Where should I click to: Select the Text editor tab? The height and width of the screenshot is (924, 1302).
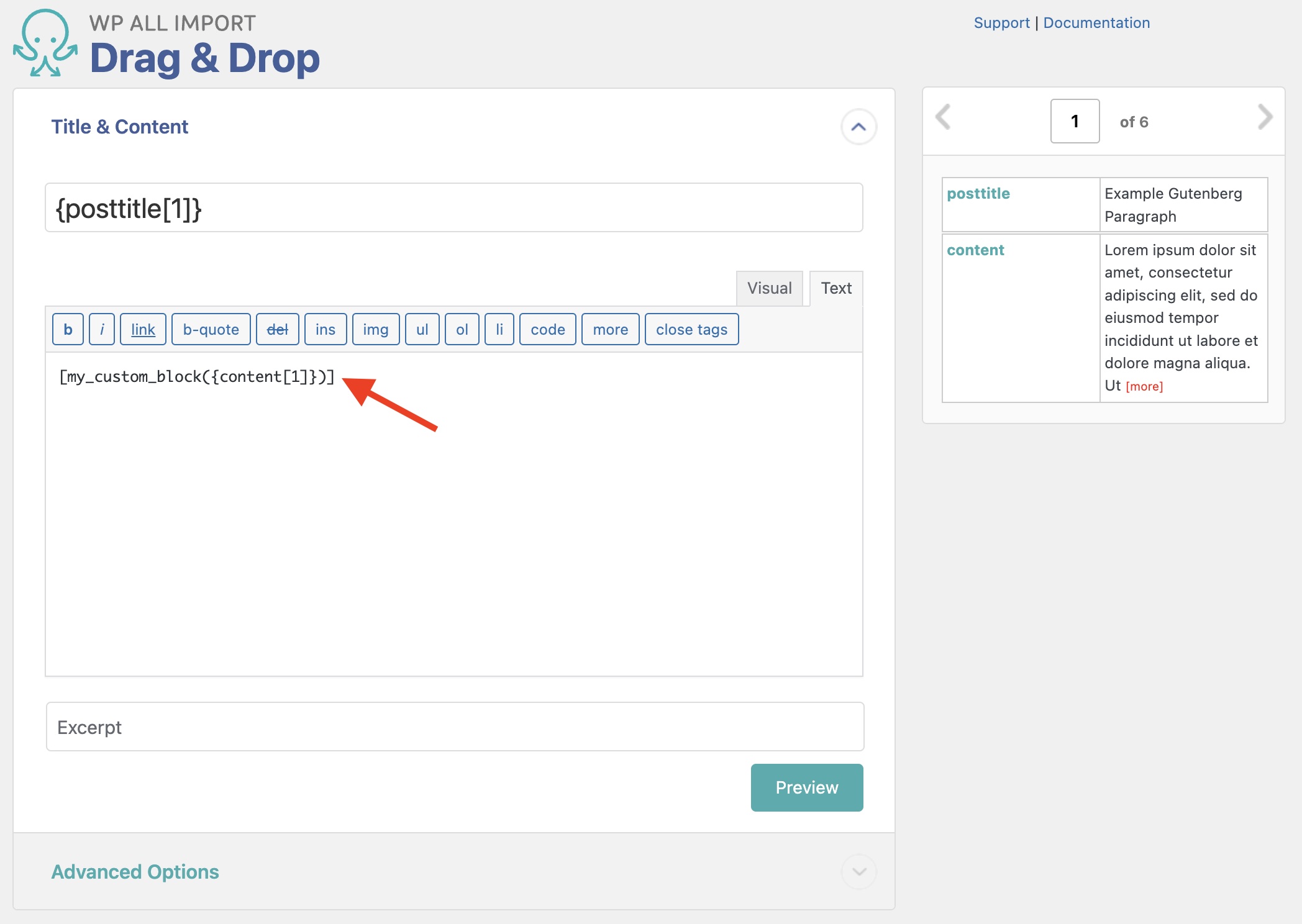(835, 289)
